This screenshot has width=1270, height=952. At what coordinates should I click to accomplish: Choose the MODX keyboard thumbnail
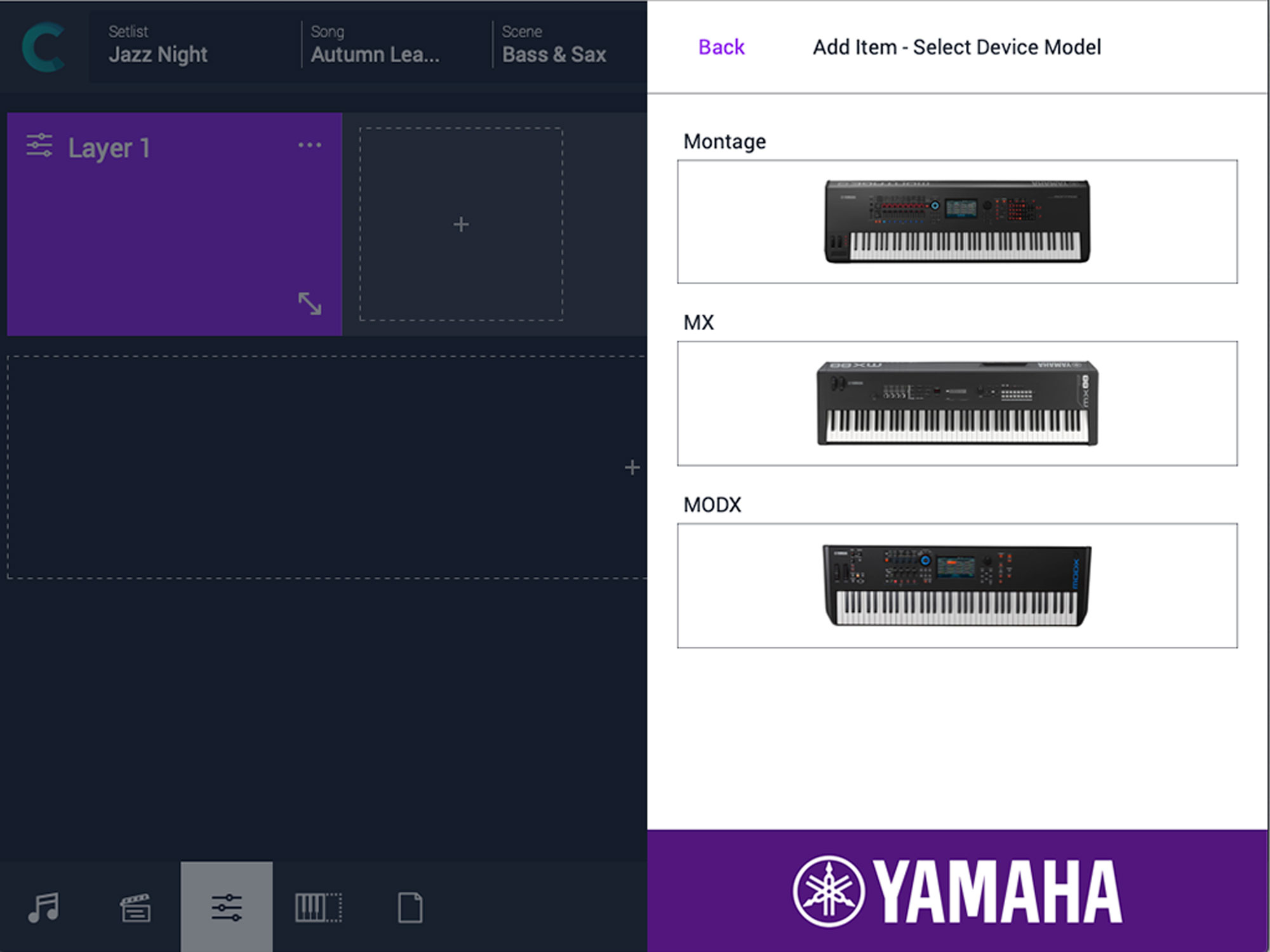pos(957,586)
